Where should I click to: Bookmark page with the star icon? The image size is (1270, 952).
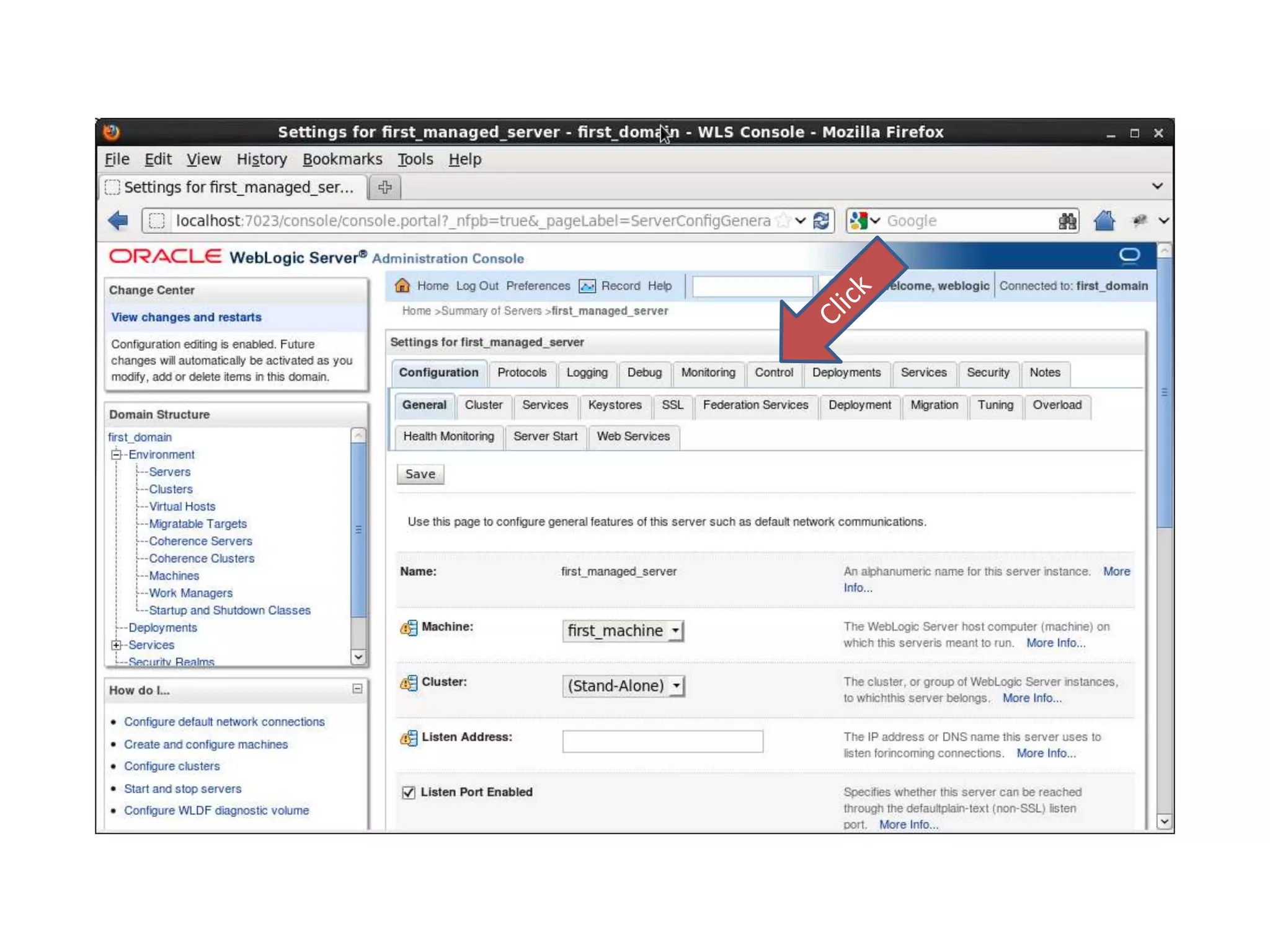783,221
